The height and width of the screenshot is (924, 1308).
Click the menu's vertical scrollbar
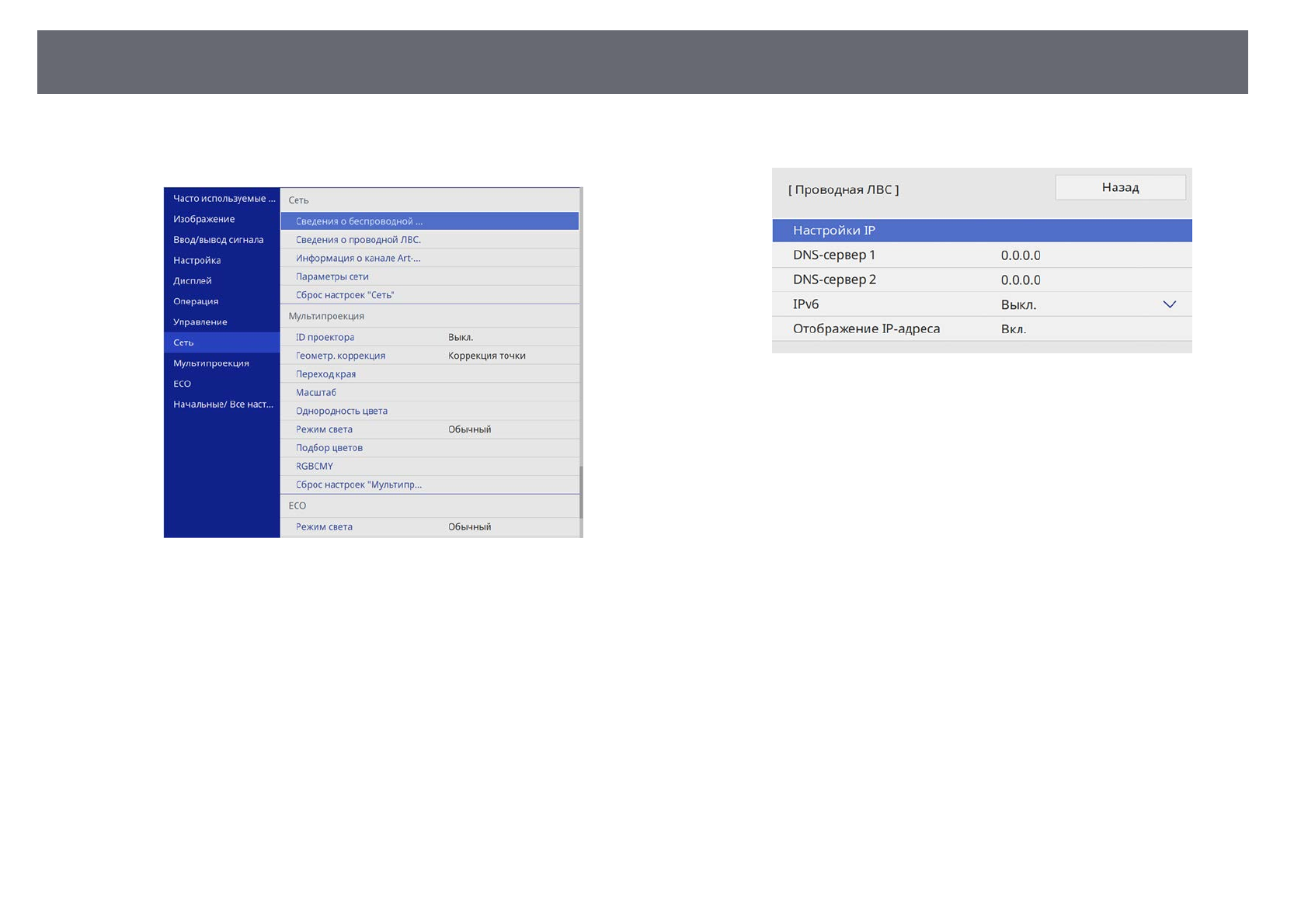[581, 492]
